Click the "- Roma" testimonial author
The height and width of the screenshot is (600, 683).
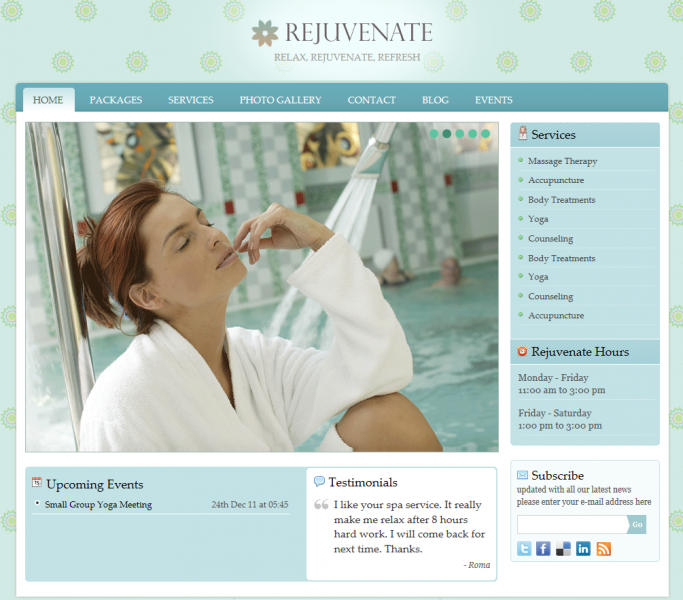477,565
